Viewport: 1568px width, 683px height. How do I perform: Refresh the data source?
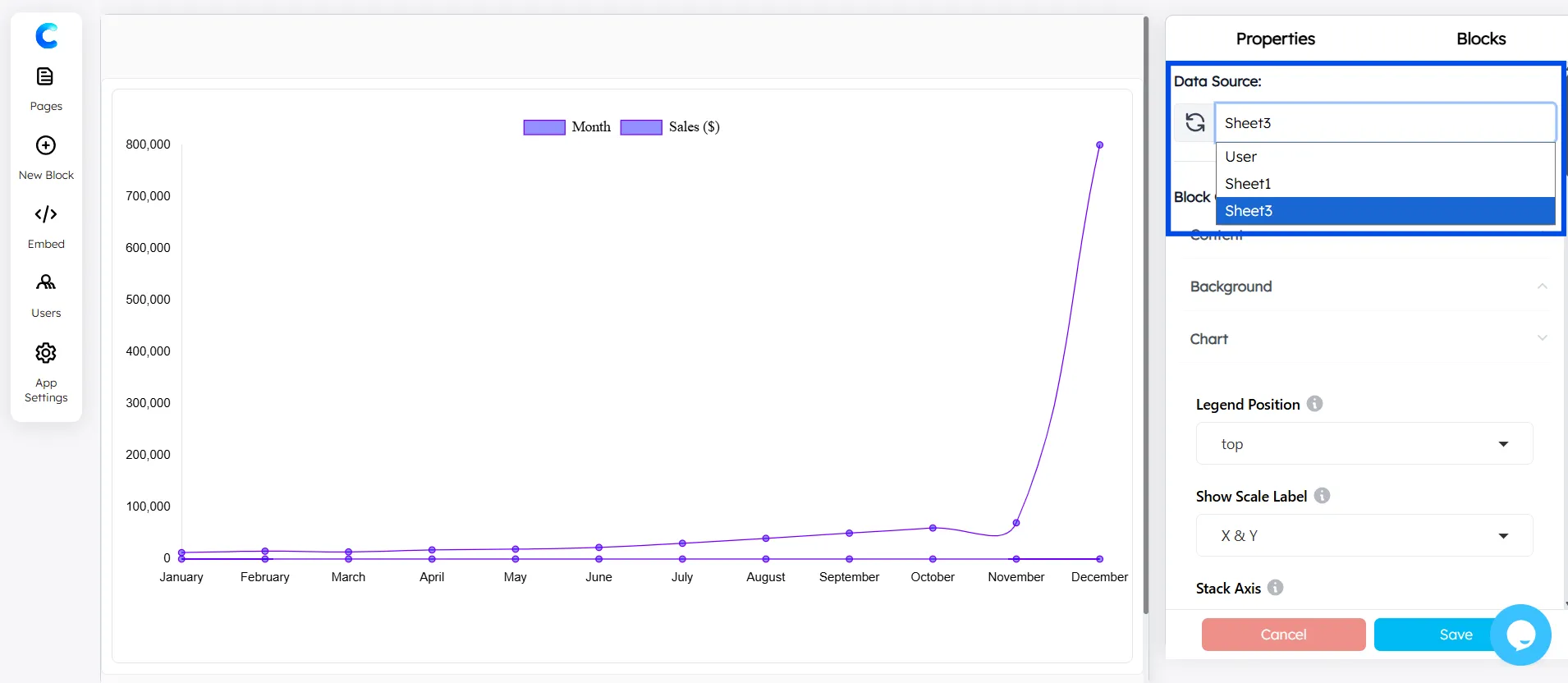click(x=1194, y=123)
